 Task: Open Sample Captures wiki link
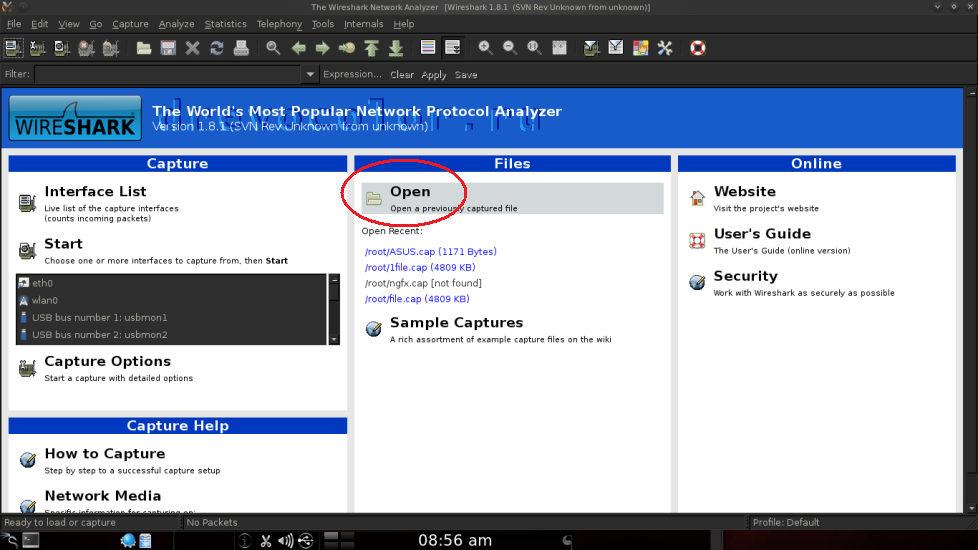pos(457,323)
